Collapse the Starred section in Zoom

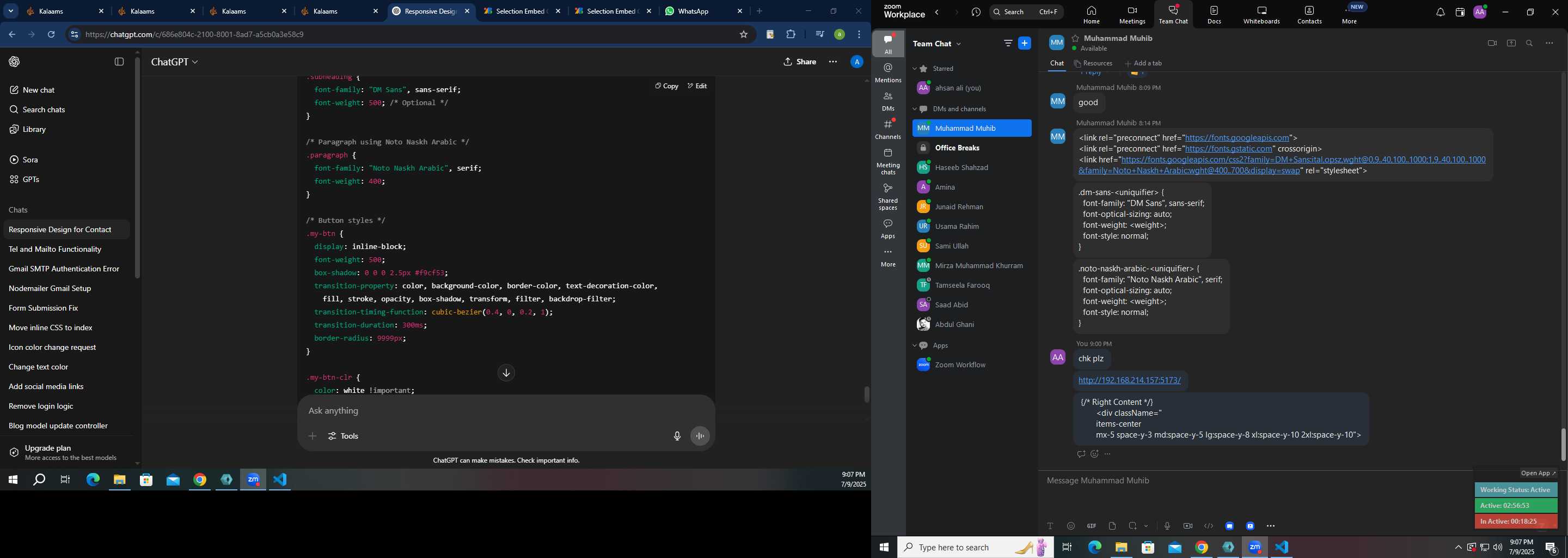(914, 69)
